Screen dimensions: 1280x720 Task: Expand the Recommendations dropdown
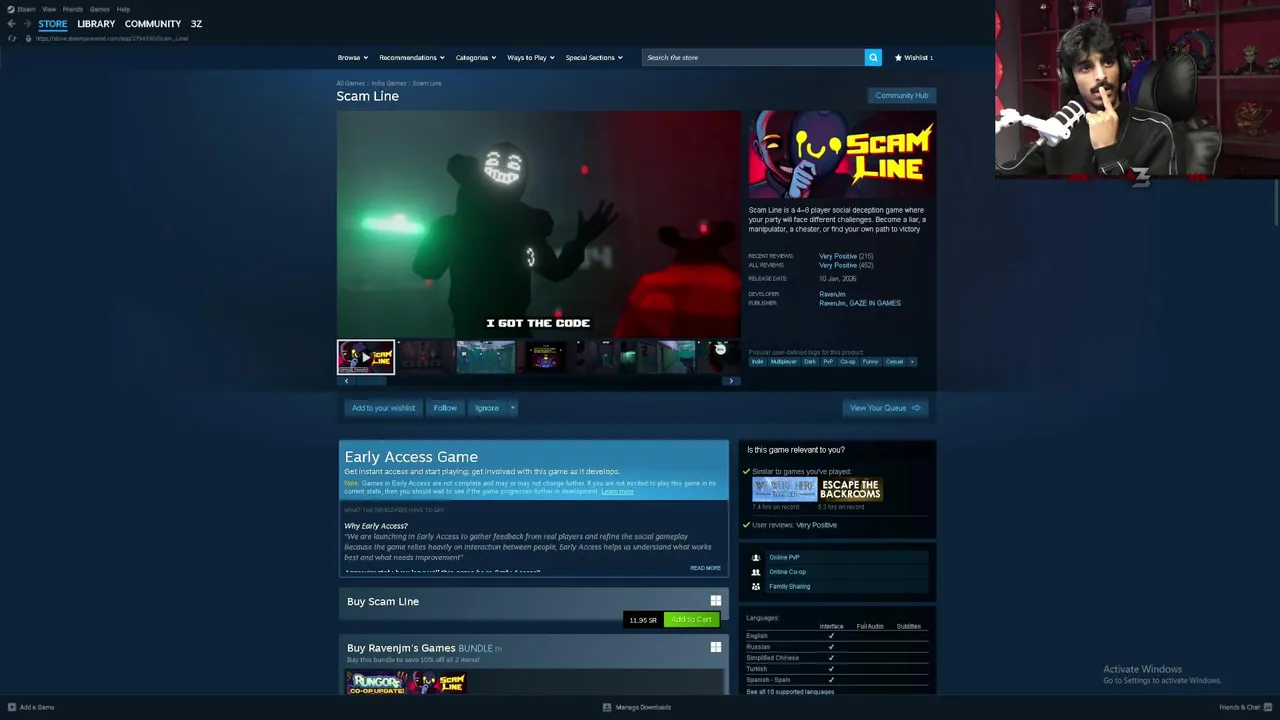pyautogui.click(x=412, y=57)
